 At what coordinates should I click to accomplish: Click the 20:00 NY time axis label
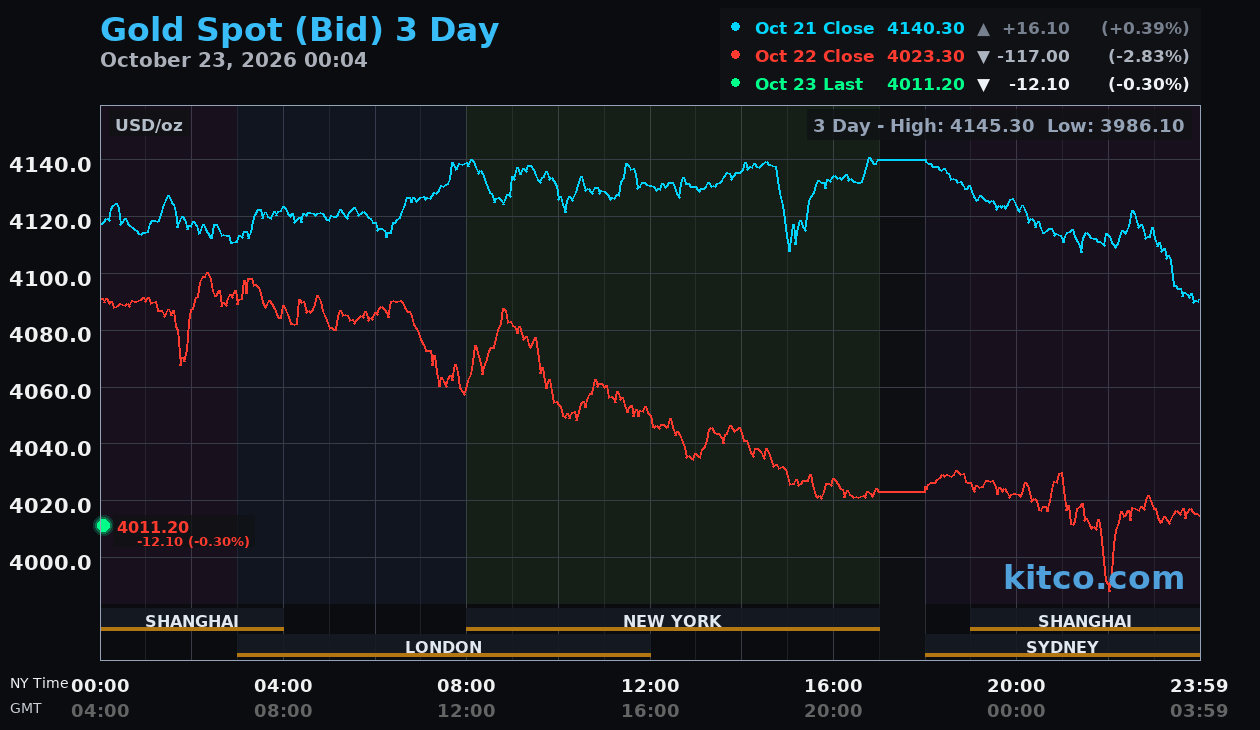(x=1016, y=686)
